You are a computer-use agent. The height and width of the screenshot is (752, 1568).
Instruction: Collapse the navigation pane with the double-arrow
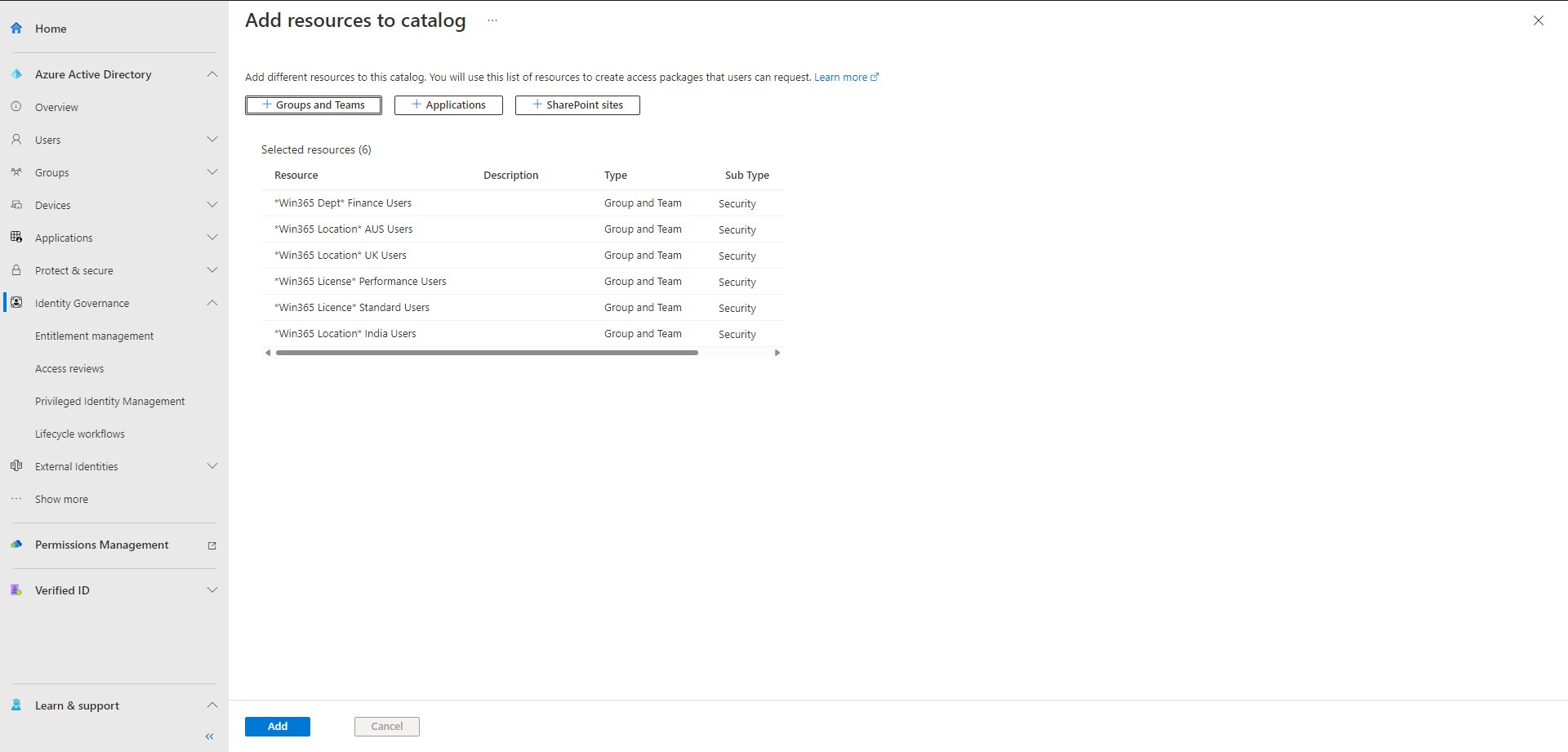208,736
